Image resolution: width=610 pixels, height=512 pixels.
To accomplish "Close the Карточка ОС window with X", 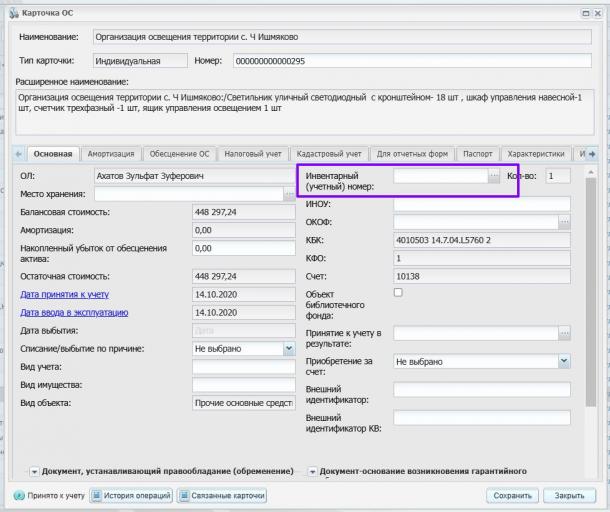I will coord(598,13).
